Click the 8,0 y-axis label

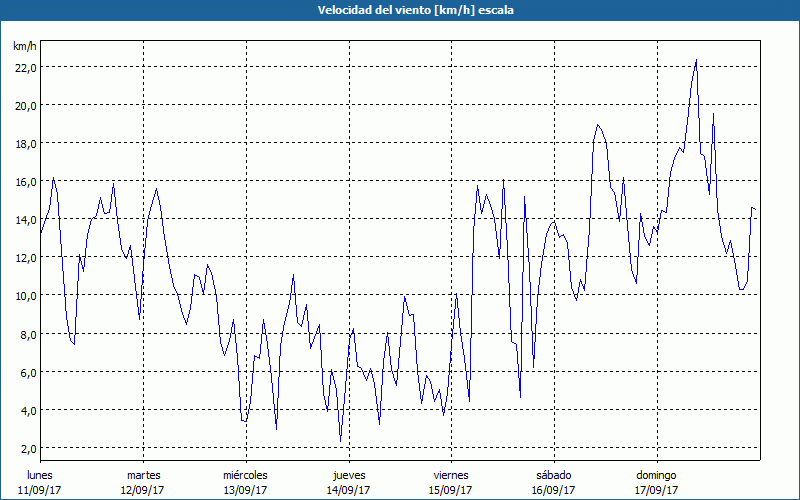click(x=27, y=333)
